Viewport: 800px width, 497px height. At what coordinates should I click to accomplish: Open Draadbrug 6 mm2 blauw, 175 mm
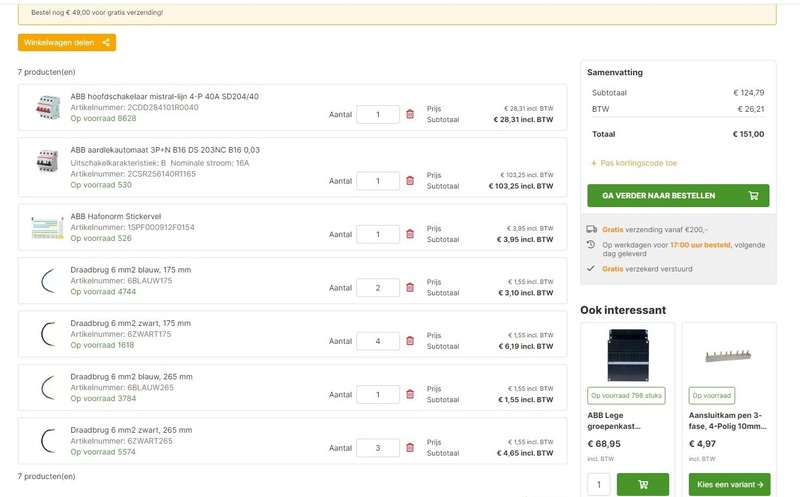tap(131, 270)
